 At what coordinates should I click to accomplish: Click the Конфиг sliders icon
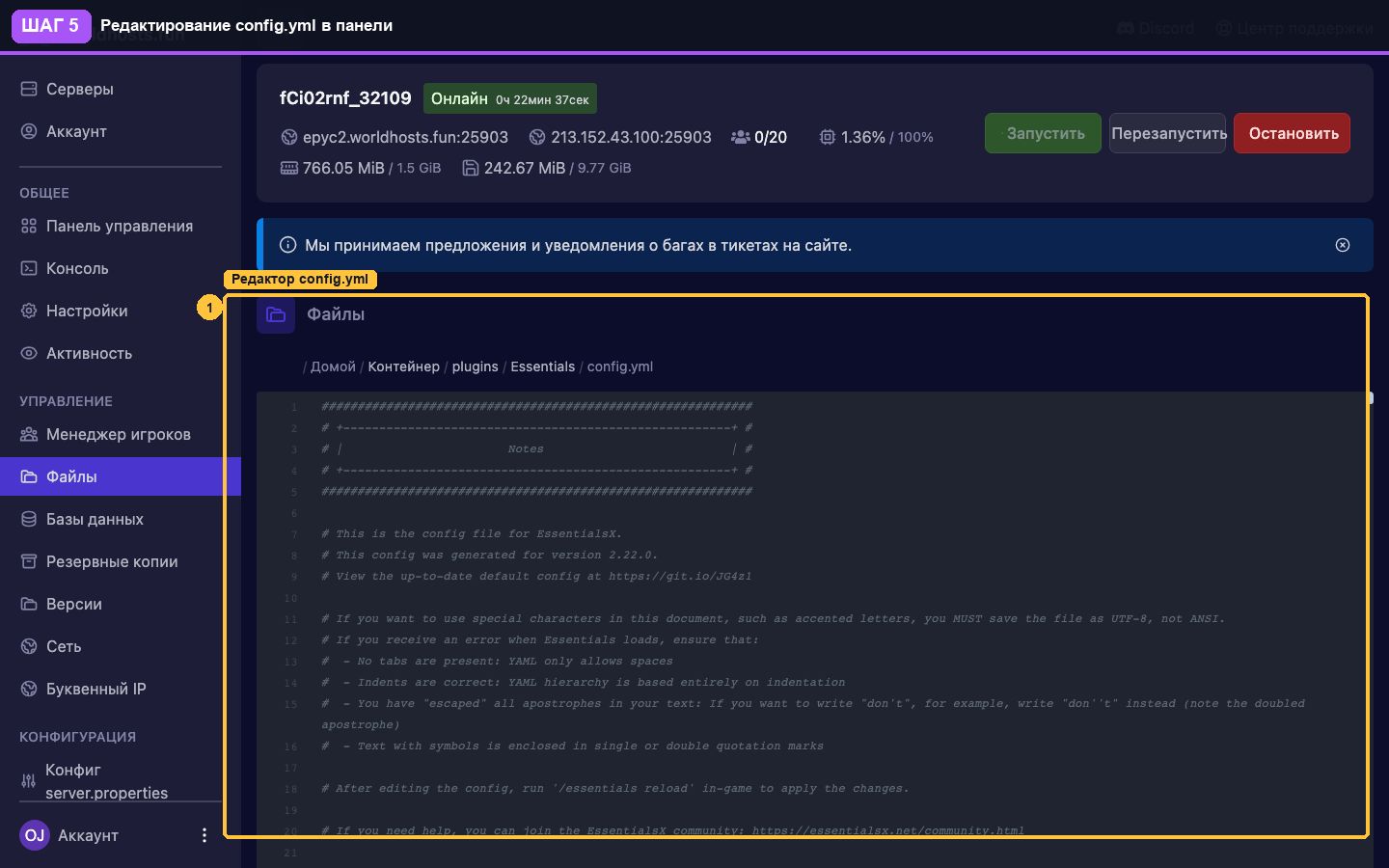coord(29,781)
